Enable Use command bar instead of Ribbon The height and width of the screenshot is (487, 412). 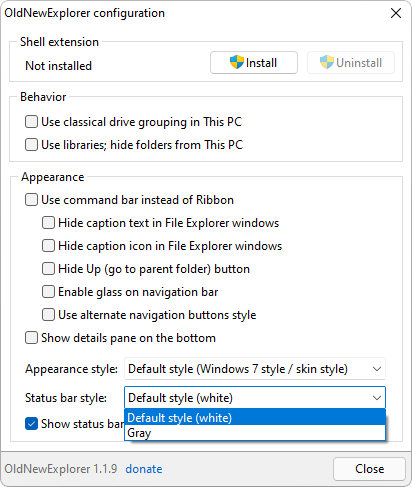tap(31, 200)
